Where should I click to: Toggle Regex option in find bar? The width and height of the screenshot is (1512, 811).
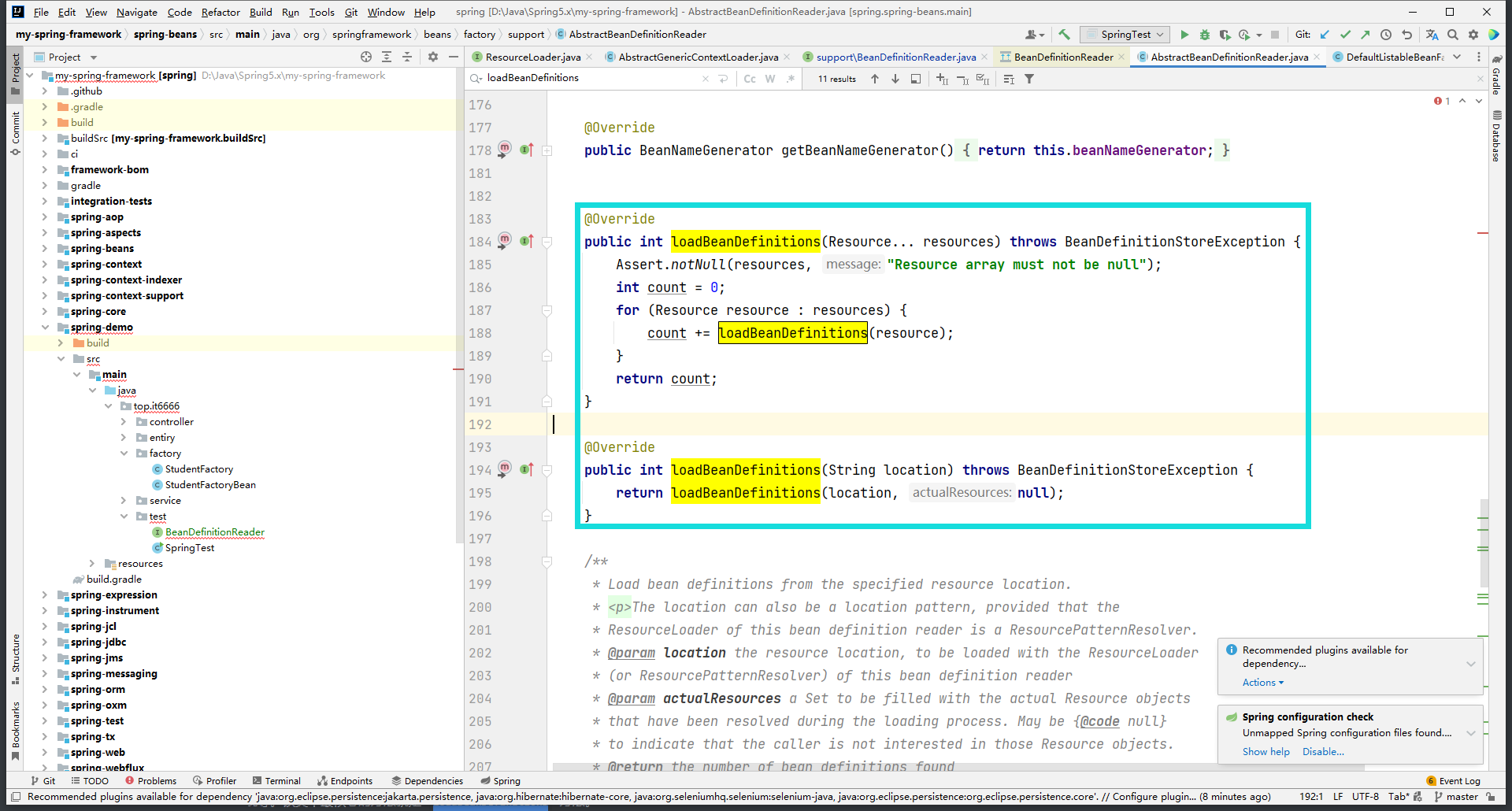(x=790, y=79)
